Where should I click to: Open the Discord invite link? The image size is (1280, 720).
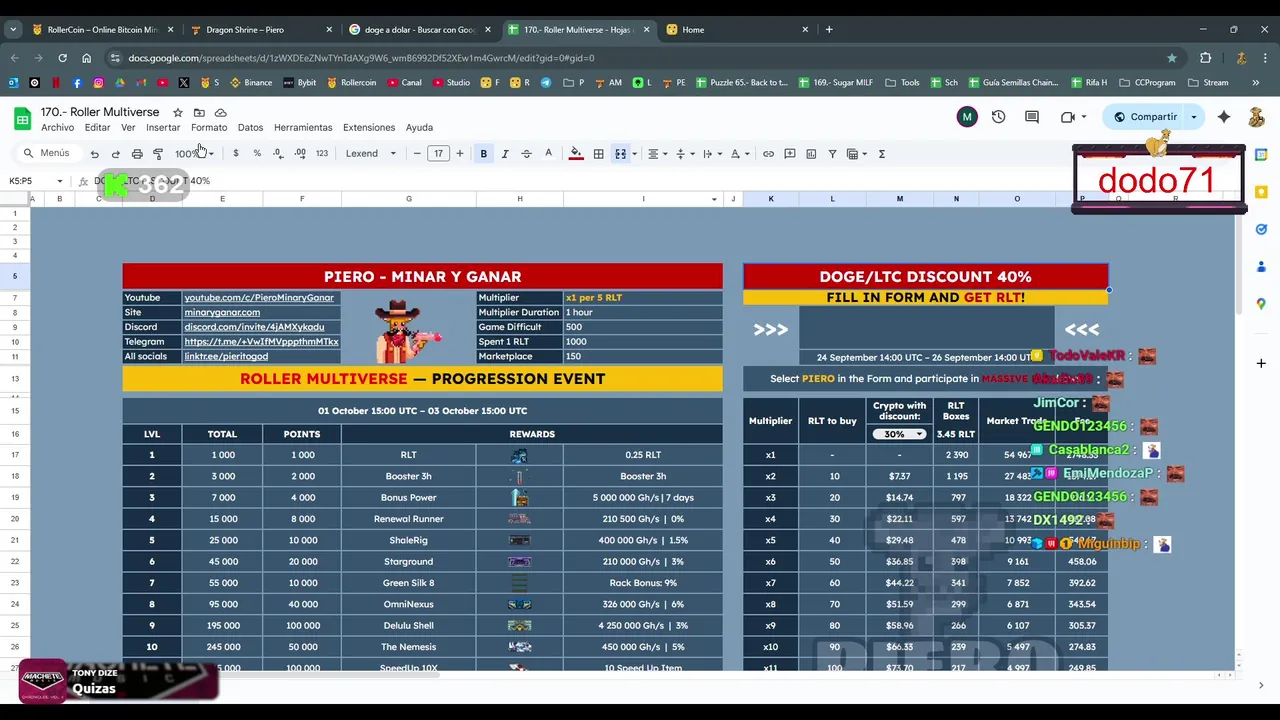pyautogui.click(x=254, y=327)
